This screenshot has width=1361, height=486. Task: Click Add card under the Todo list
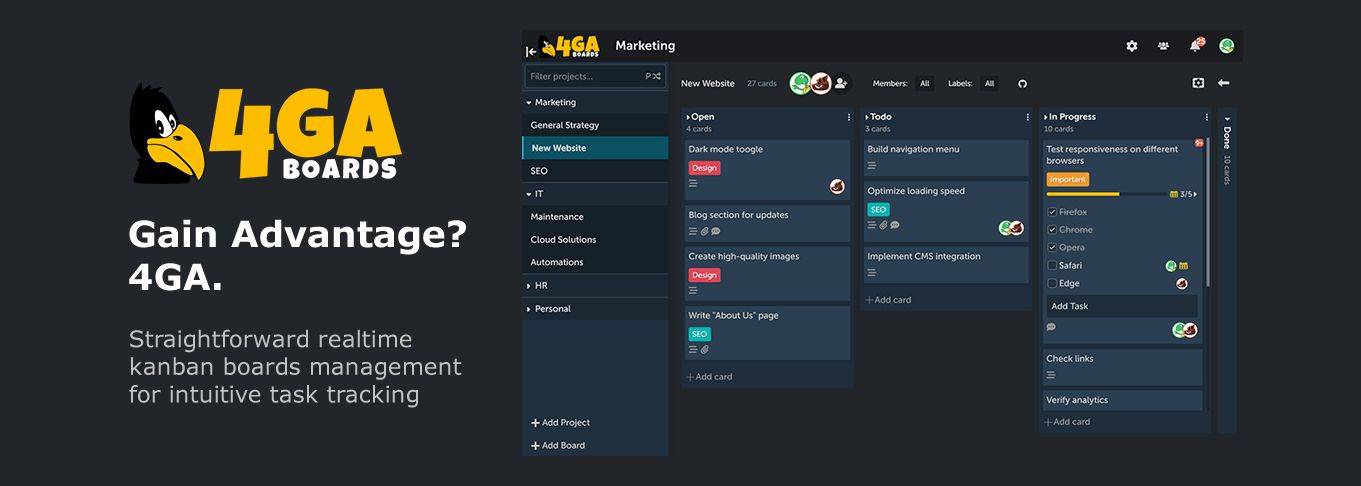pos(888,300)
